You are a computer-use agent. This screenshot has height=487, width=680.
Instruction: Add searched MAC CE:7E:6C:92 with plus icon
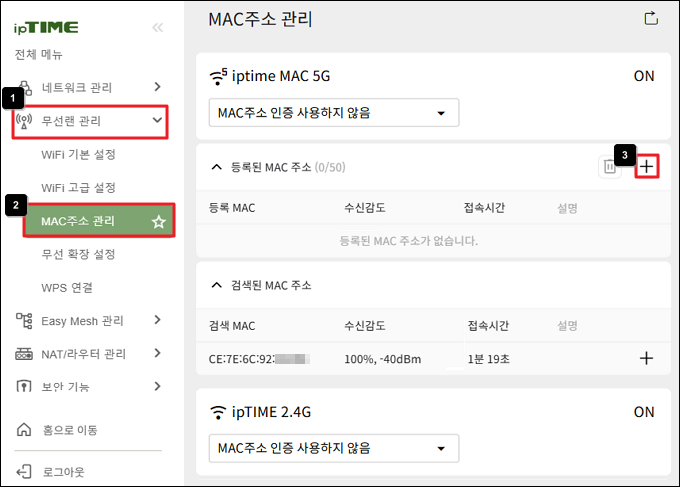coord(646,358)
